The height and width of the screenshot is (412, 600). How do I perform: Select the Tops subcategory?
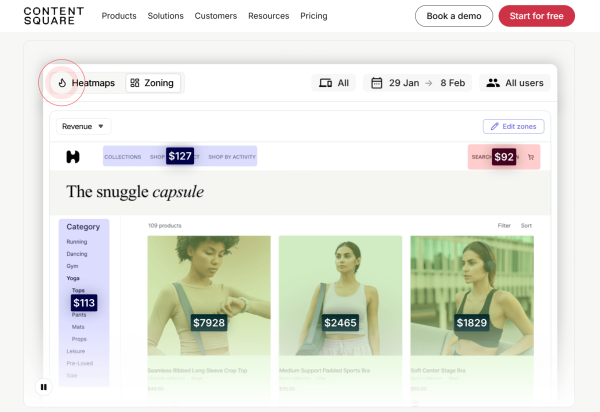(x=78, y=290)
